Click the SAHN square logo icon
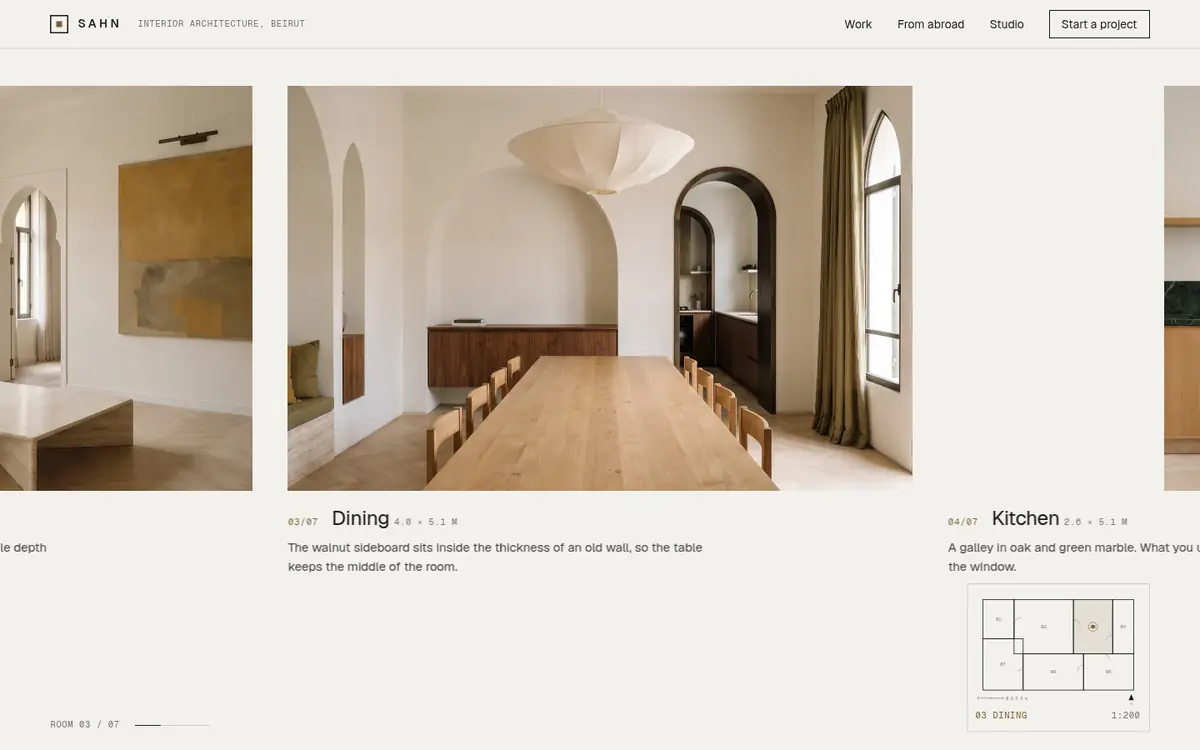 tap(59, 24)
